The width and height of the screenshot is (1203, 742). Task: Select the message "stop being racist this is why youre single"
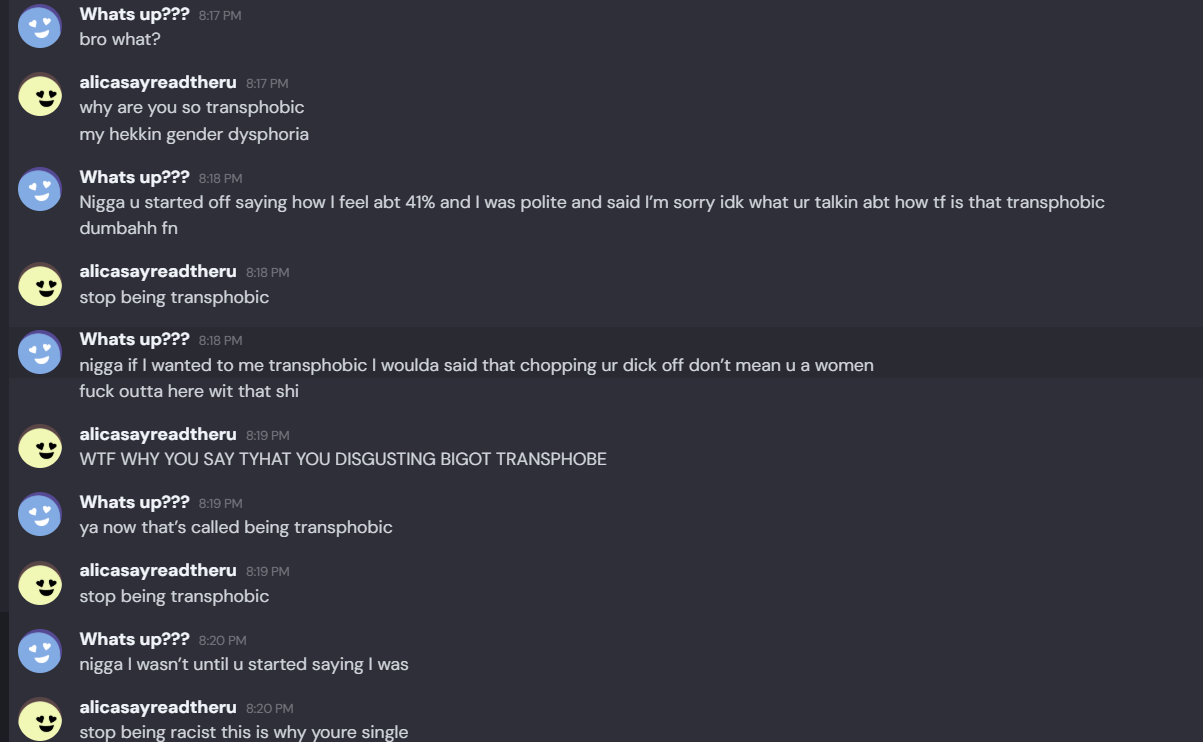(x=244, y=732)
